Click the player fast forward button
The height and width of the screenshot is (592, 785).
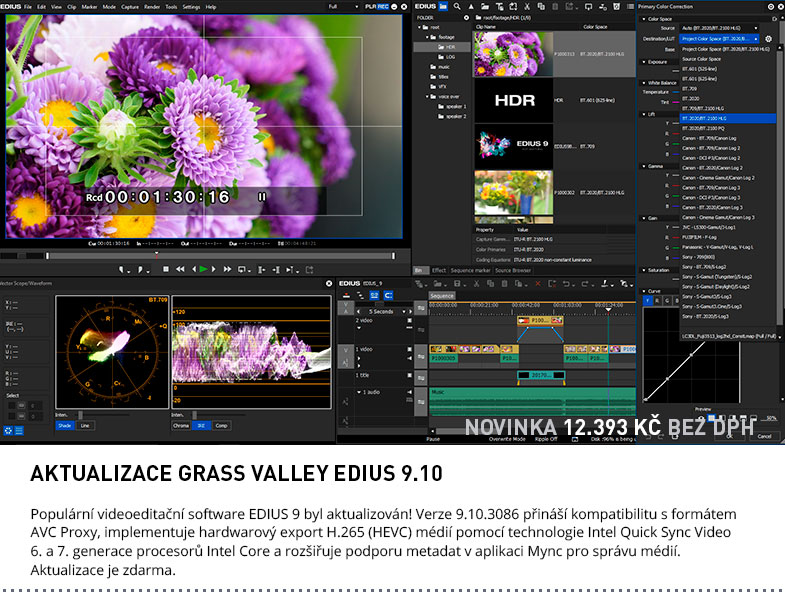coord(227,269)
